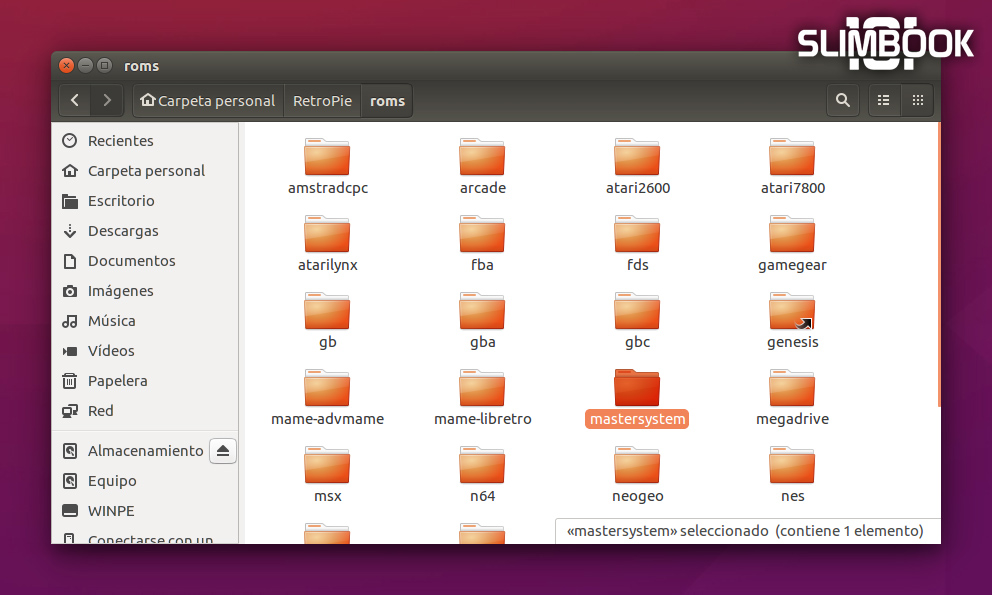Click the roms path bar segment
The height and width of the screenshot is (595, 992).
[387, 100]
